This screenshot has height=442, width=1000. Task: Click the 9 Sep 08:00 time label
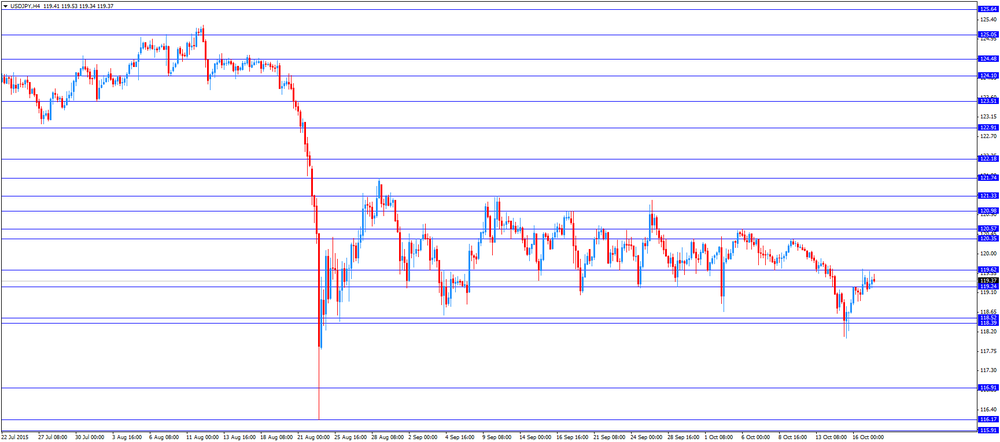pos(499,438)
